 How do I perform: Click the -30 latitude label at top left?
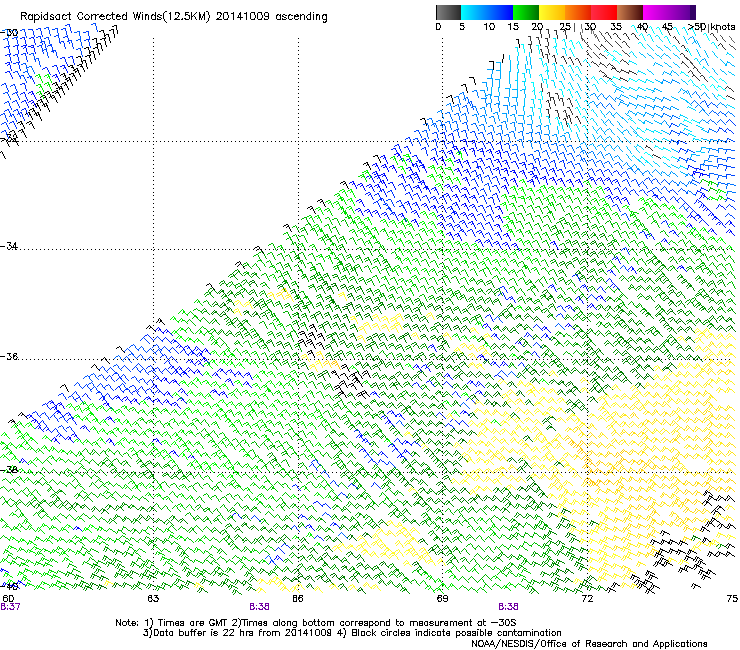[x=9, y=33]
